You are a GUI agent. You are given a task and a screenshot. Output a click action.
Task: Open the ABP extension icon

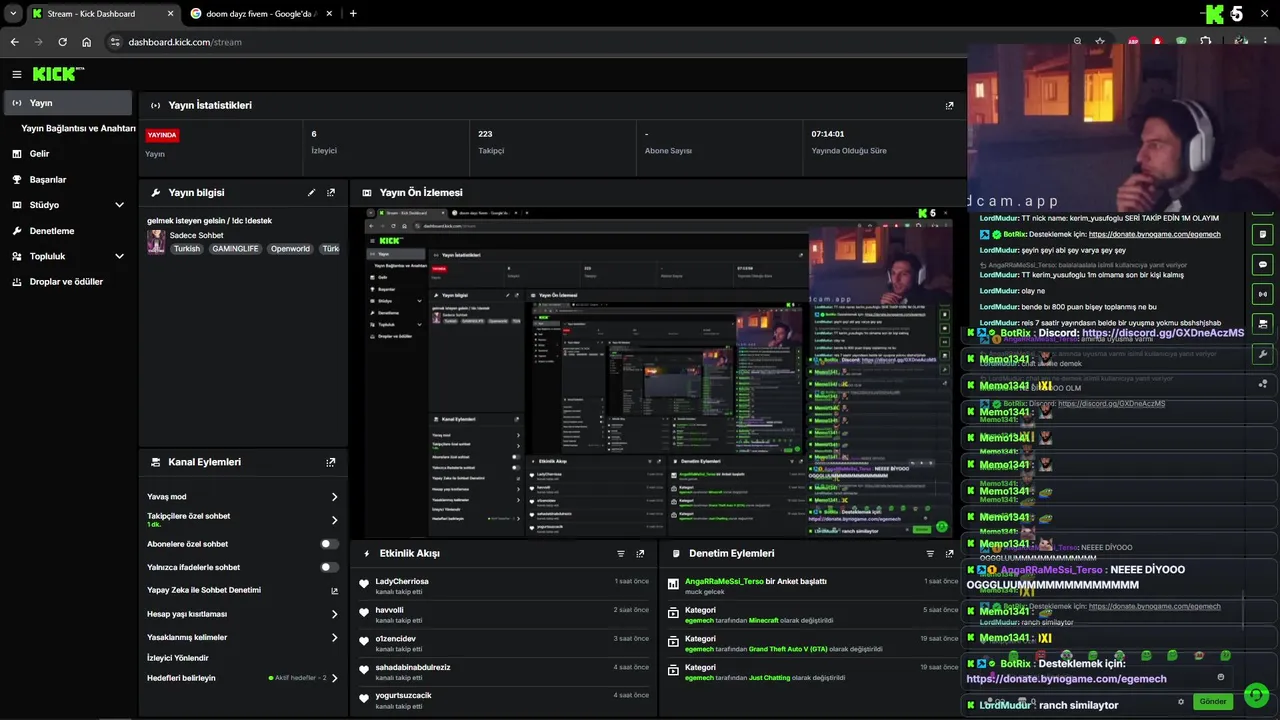point(1133,42)
